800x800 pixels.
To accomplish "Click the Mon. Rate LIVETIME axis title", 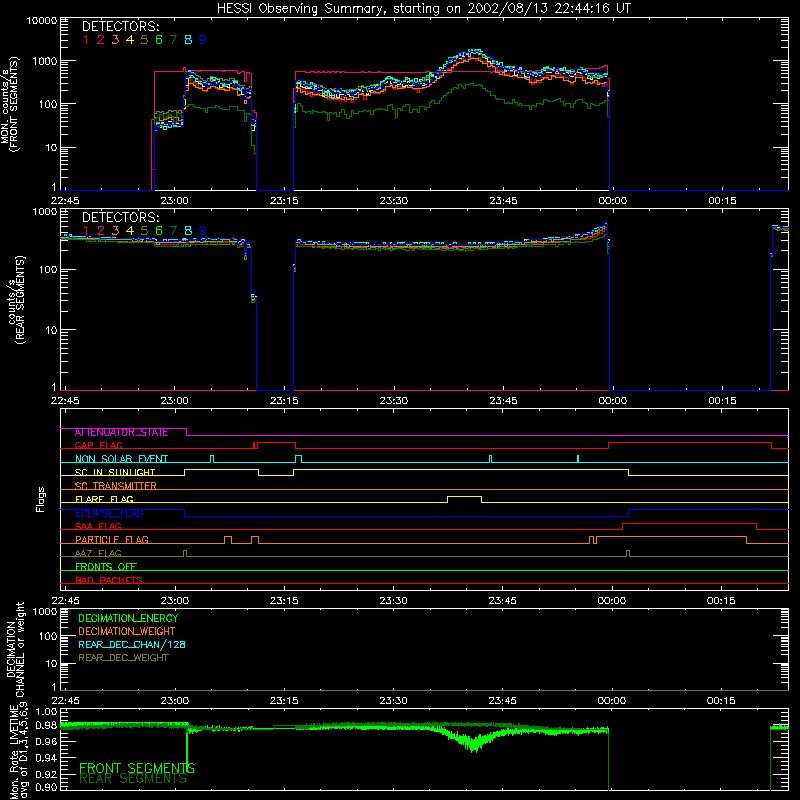I will 18,750.
